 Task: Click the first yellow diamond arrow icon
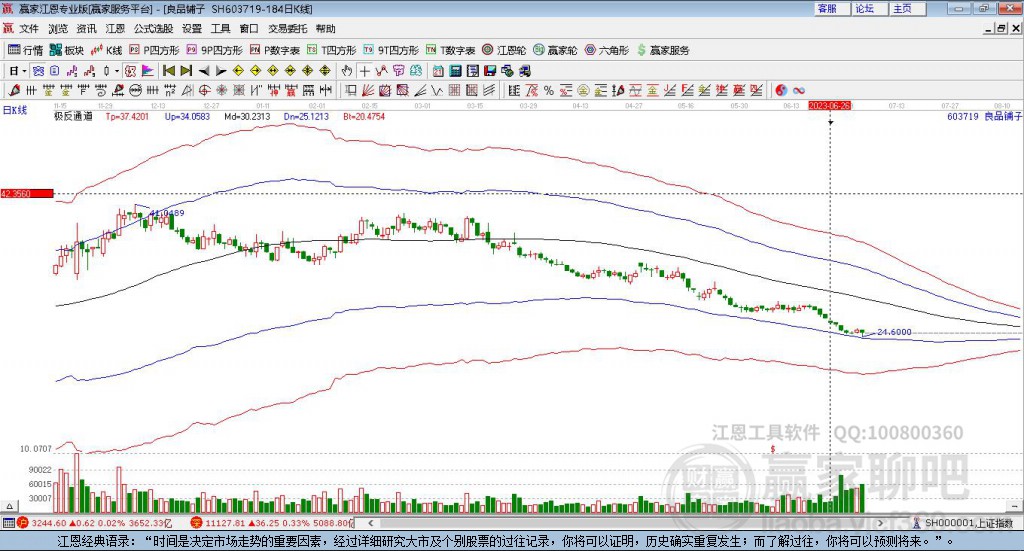238,71
